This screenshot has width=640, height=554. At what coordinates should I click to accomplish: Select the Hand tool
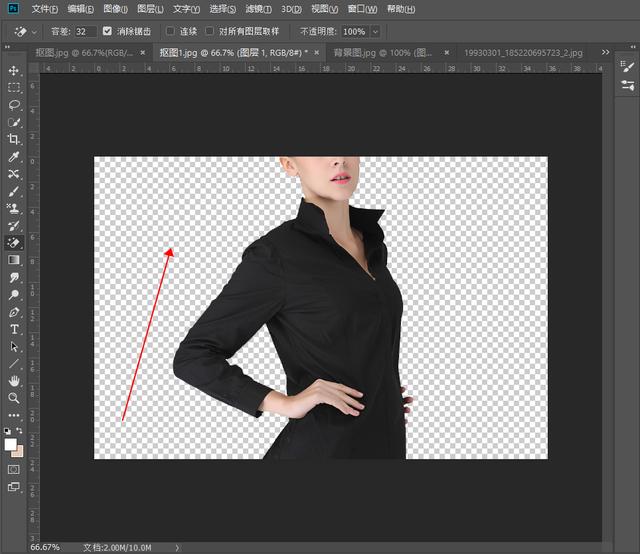pos(14,381)
